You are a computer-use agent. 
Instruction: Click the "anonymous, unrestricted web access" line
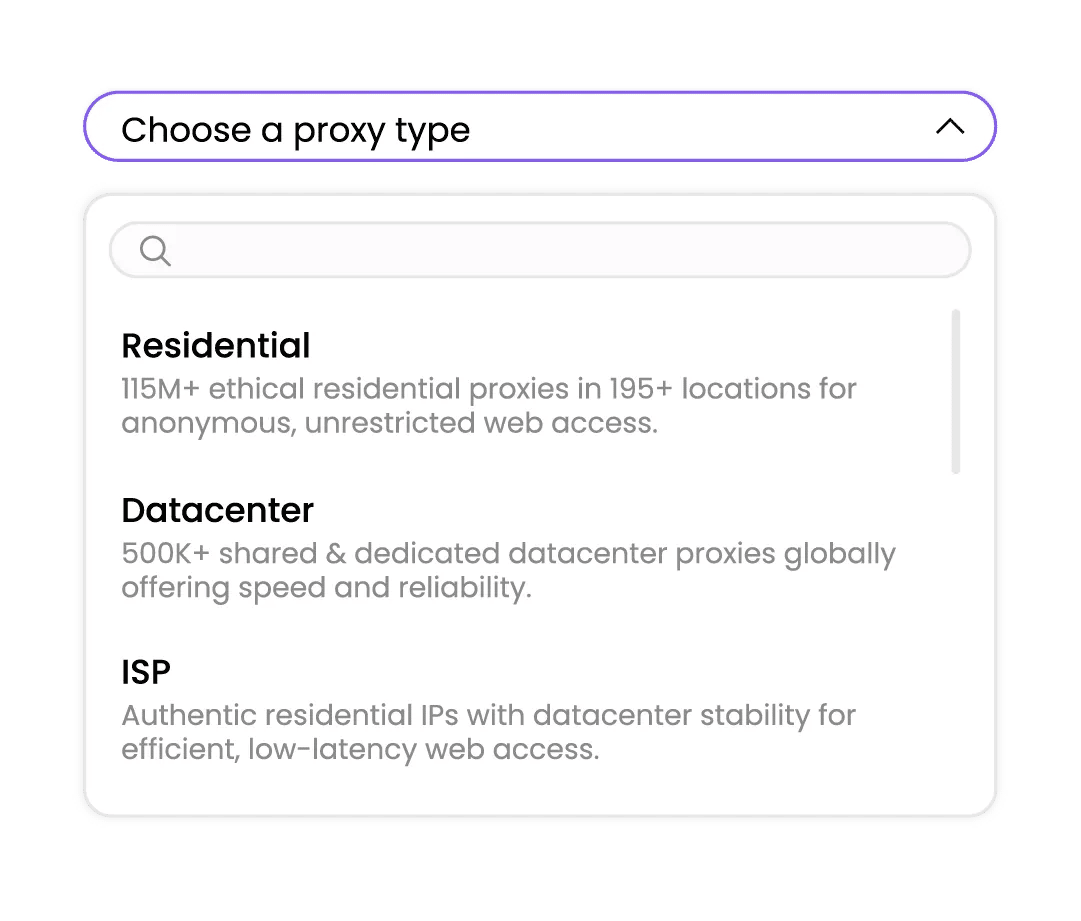pos(390,423)
